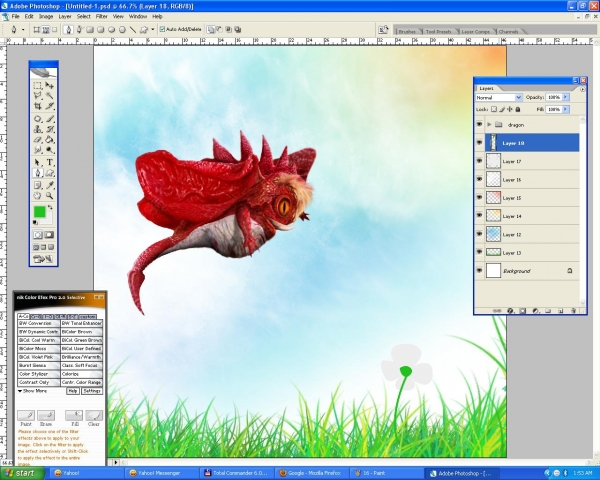
Task: Select the Custom Shape tool in toolbox
Action: click(50, 173)
